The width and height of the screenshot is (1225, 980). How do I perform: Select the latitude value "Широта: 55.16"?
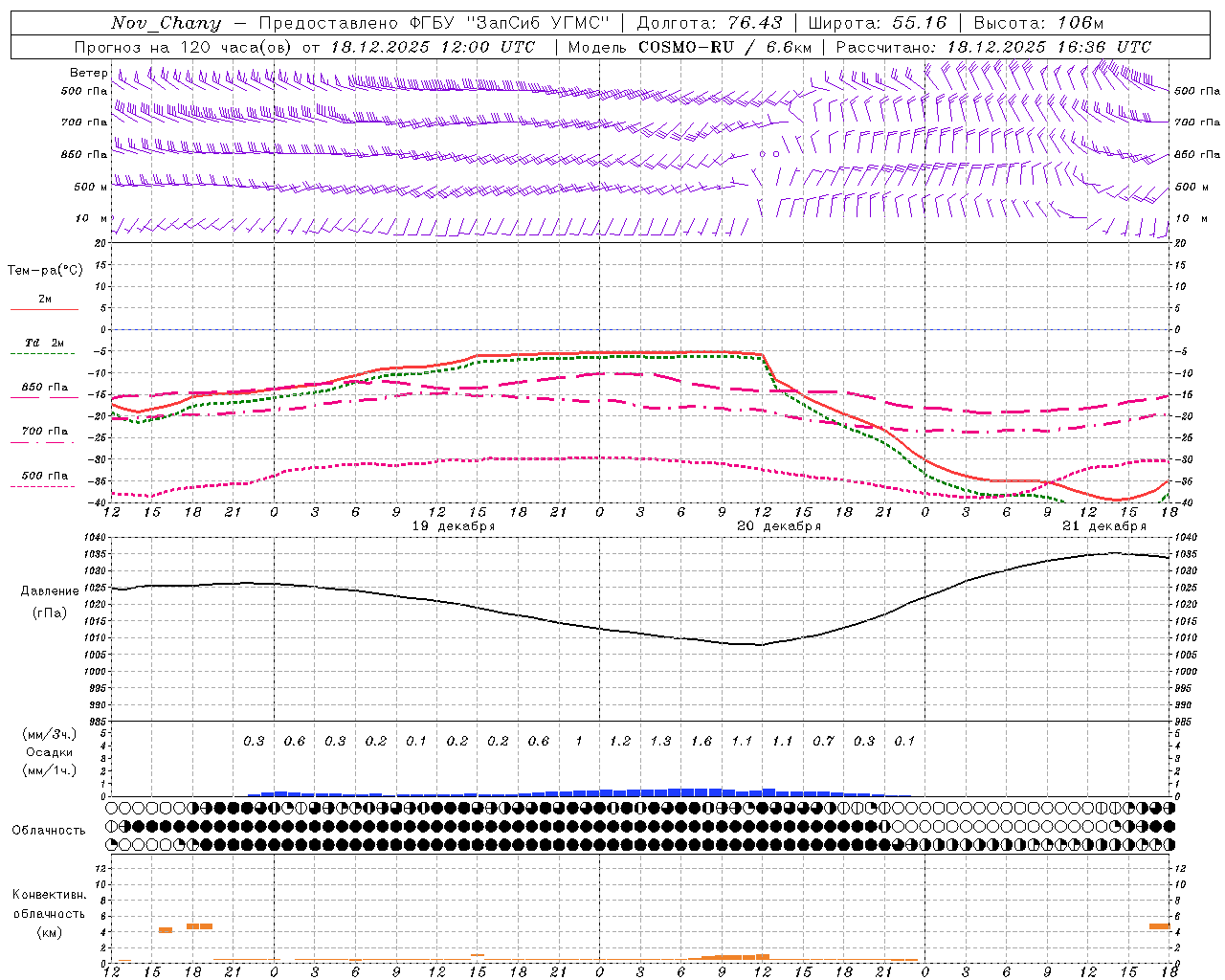[878, 23]
